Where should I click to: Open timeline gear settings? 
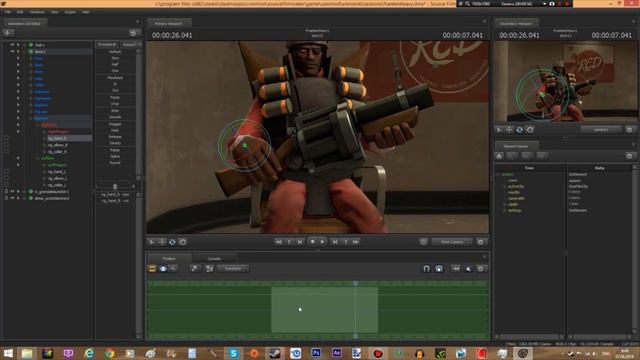pyautogui.click(x=480, y=269)
